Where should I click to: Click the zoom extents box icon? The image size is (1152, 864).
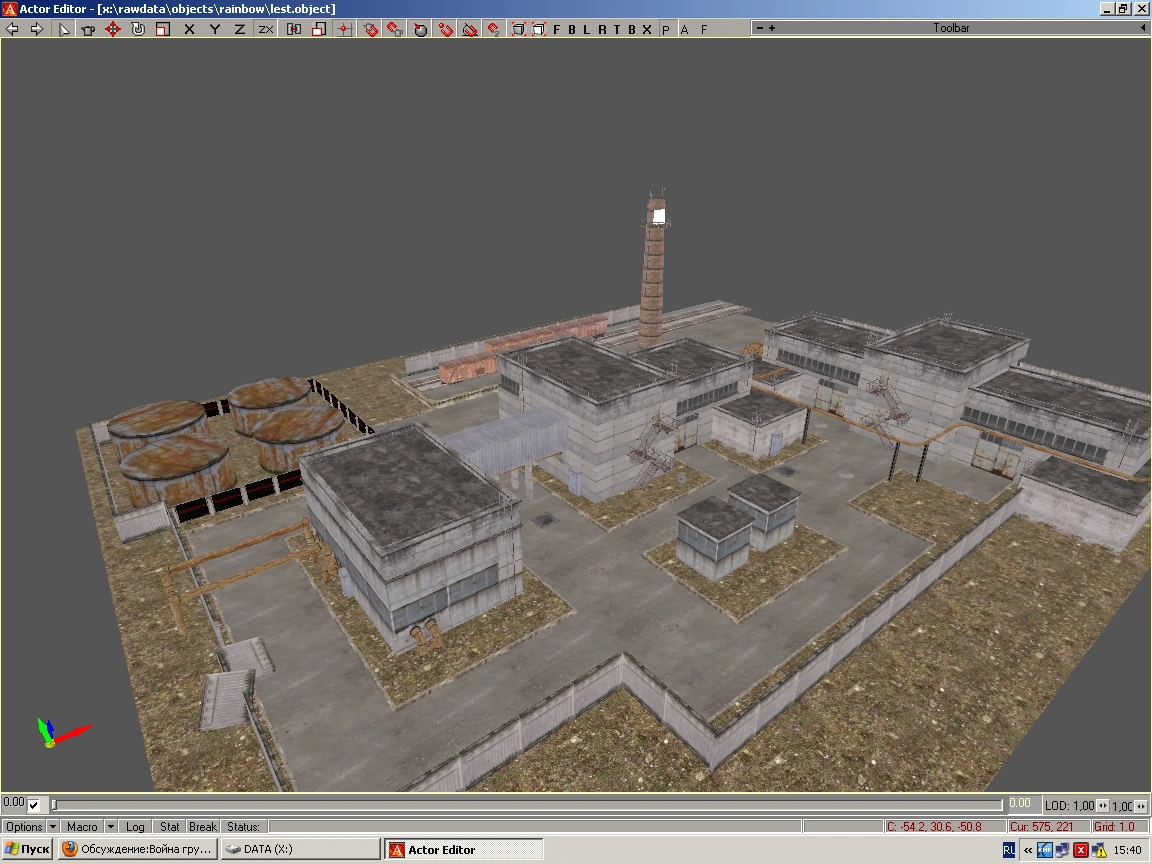[x=519, y=29]
